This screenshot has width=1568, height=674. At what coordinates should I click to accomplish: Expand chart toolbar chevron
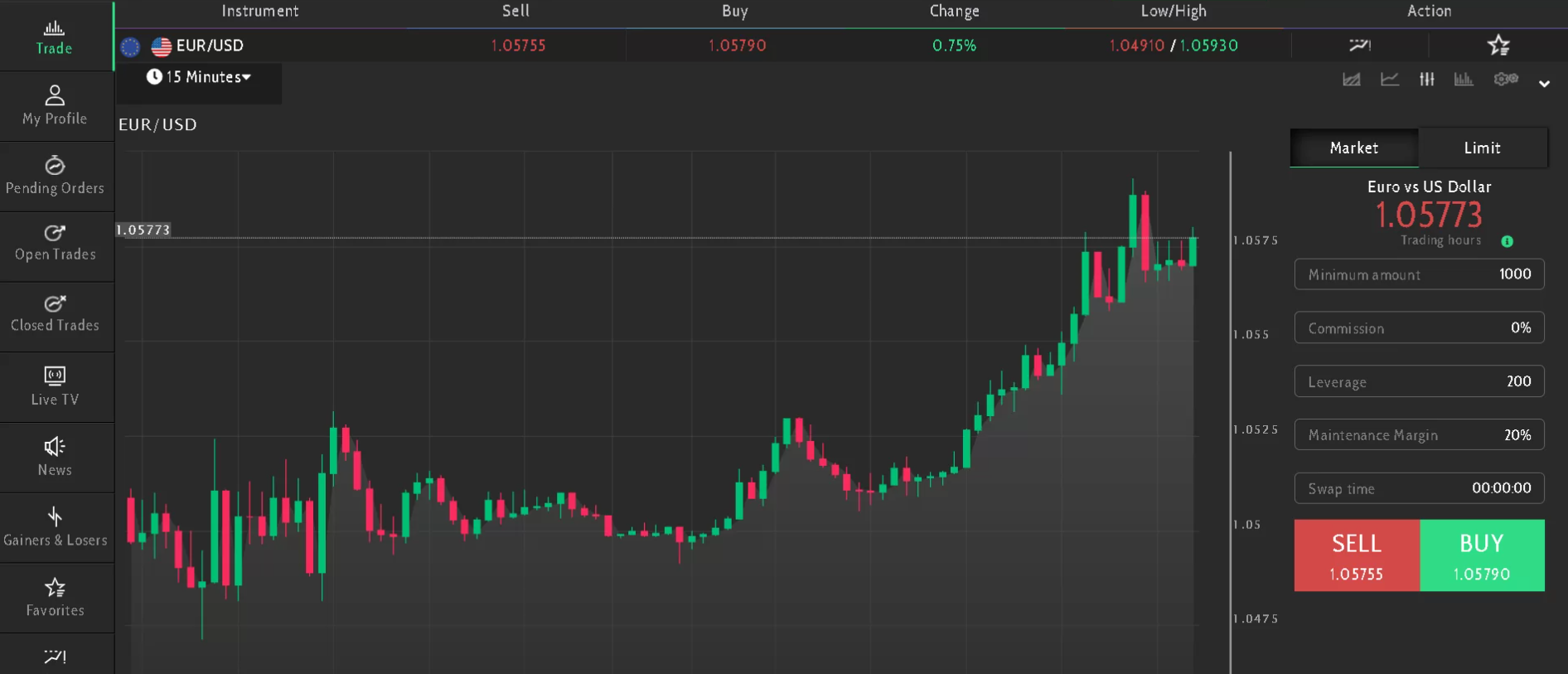click(x=1544, y=84)
